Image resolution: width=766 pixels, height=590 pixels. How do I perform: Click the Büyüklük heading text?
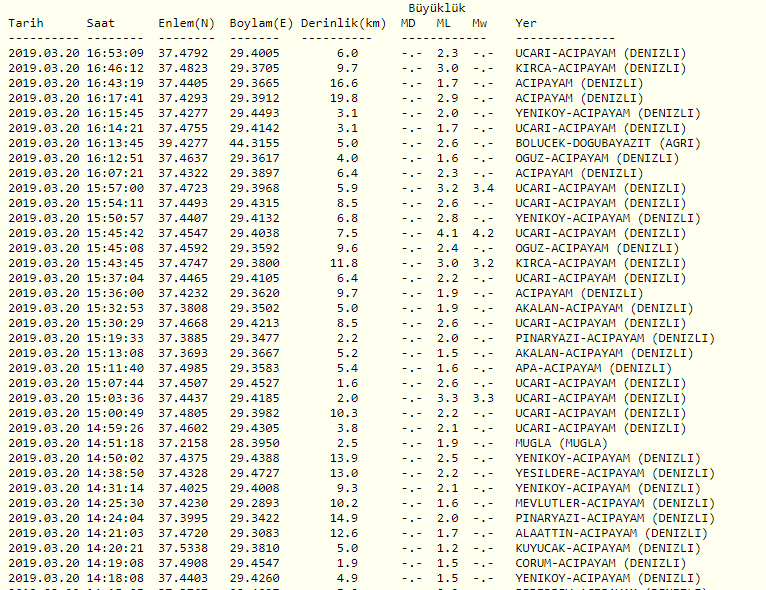(437, 8)
